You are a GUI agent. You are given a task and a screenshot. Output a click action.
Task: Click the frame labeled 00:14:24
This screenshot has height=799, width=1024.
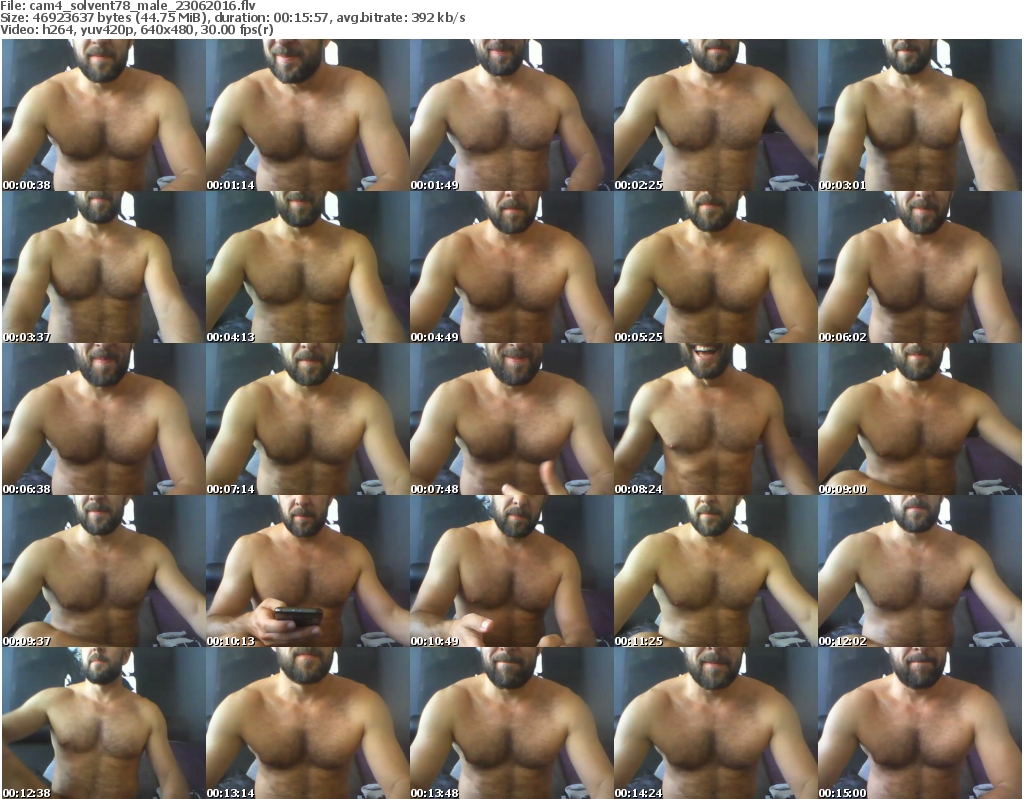click(x=716, y=723)
